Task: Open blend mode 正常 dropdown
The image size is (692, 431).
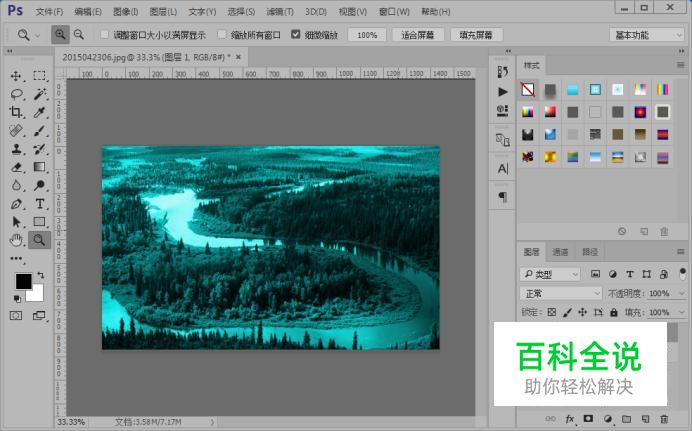Action: pos(560,293)
